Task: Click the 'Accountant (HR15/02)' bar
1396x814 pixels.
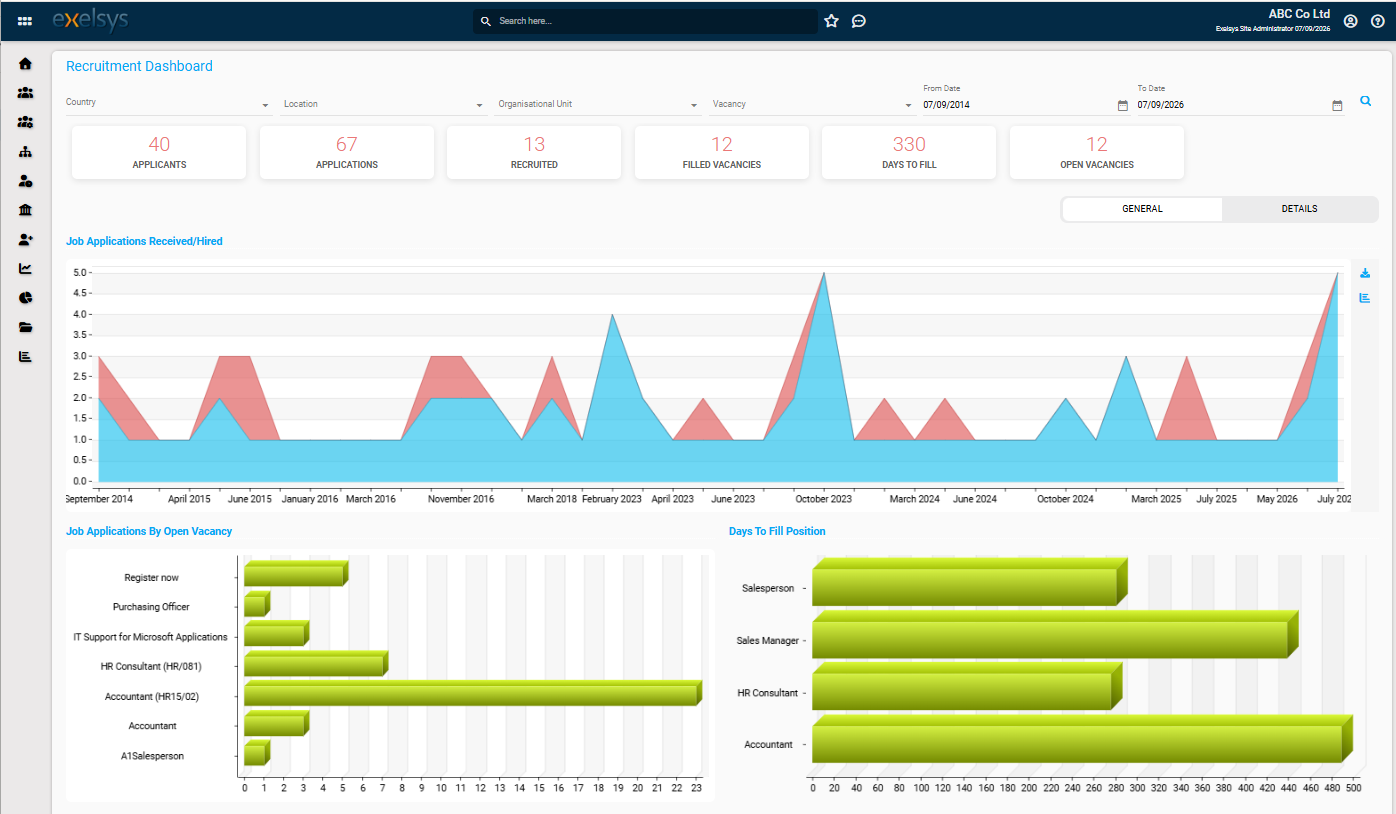Action: (x=472, y=694)
